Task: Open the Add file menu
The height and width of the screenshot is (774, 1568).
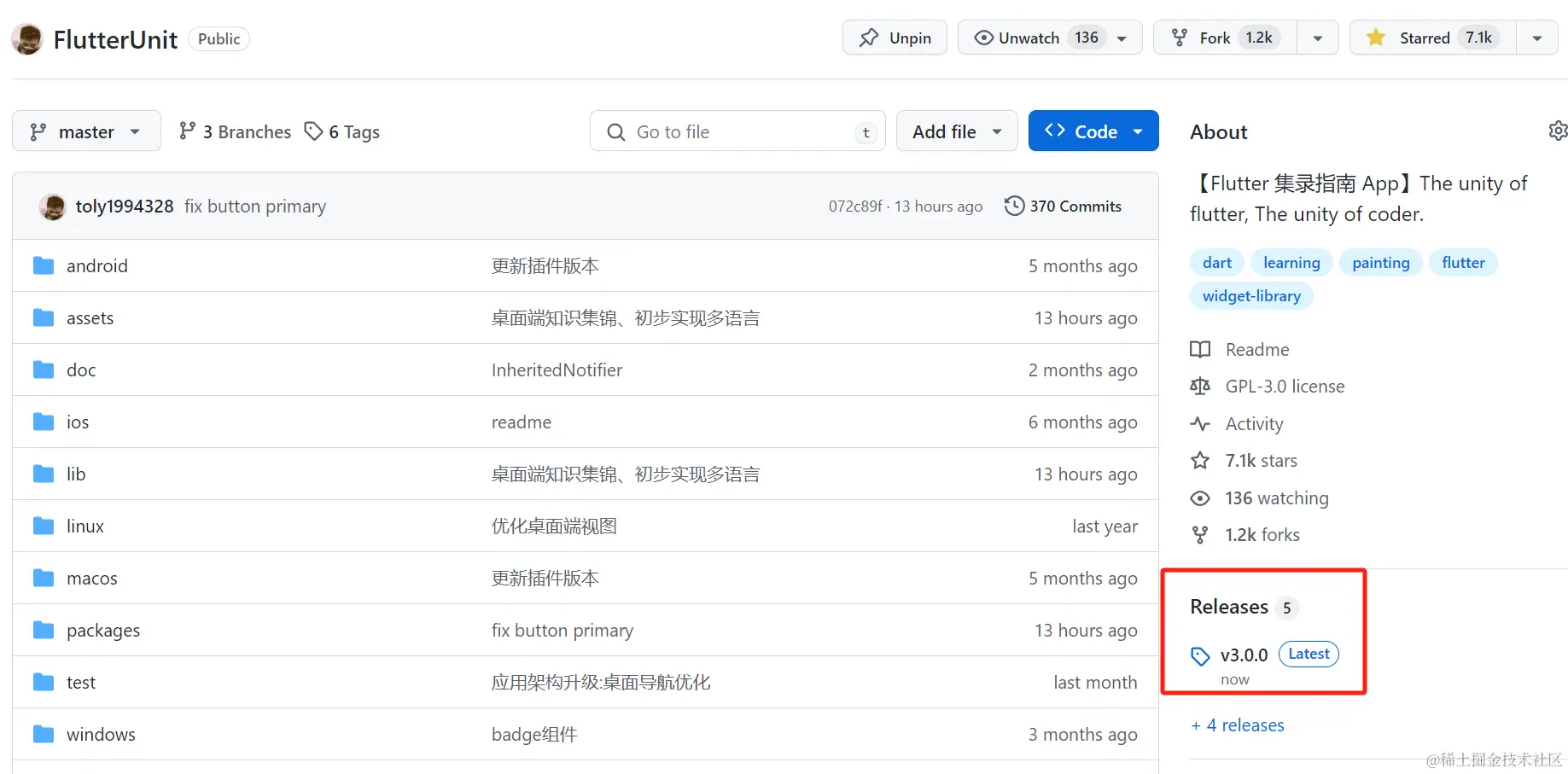Action: pyautogui.click(x=956, y=131)
